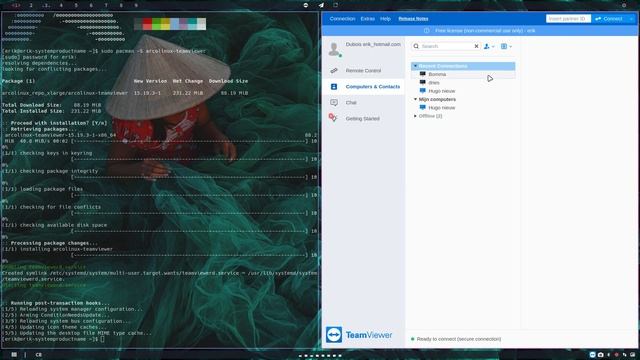Click the terminal command prompt line

click(53, 339)
